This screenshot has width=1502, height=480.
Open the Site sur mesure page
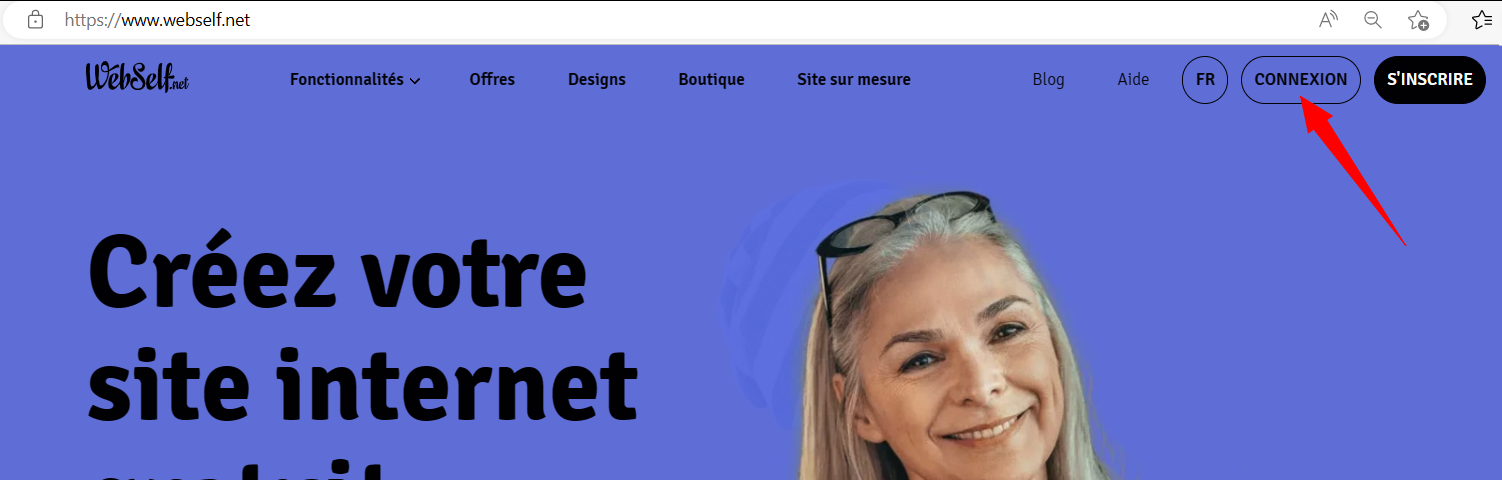coord(854,79)
